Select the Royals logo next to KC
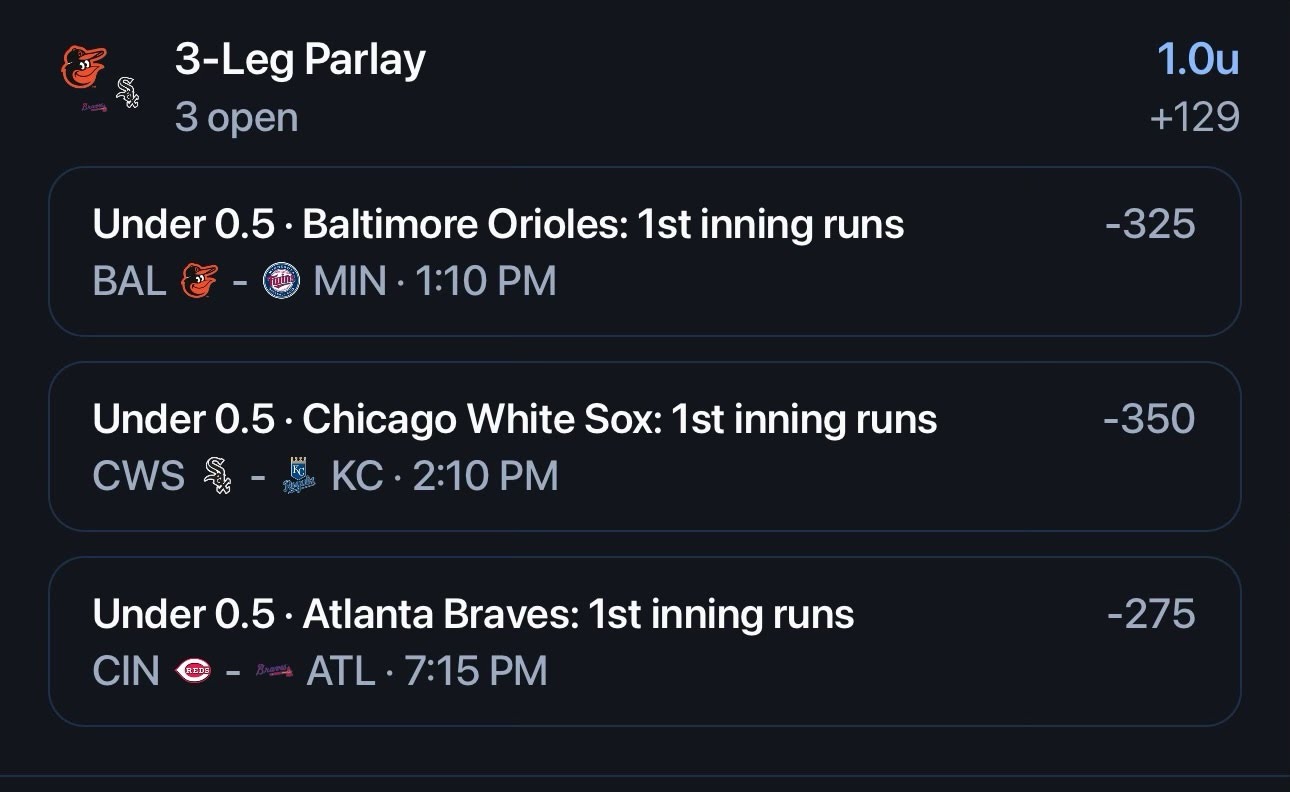 coord(298,475)
